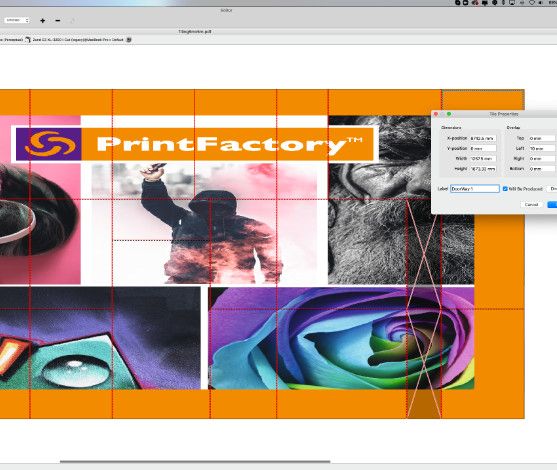This screenshot has width=557, height=470.
Task: Click the Bluetooth icon in macOS menu bar
Action: coord(503,2)
